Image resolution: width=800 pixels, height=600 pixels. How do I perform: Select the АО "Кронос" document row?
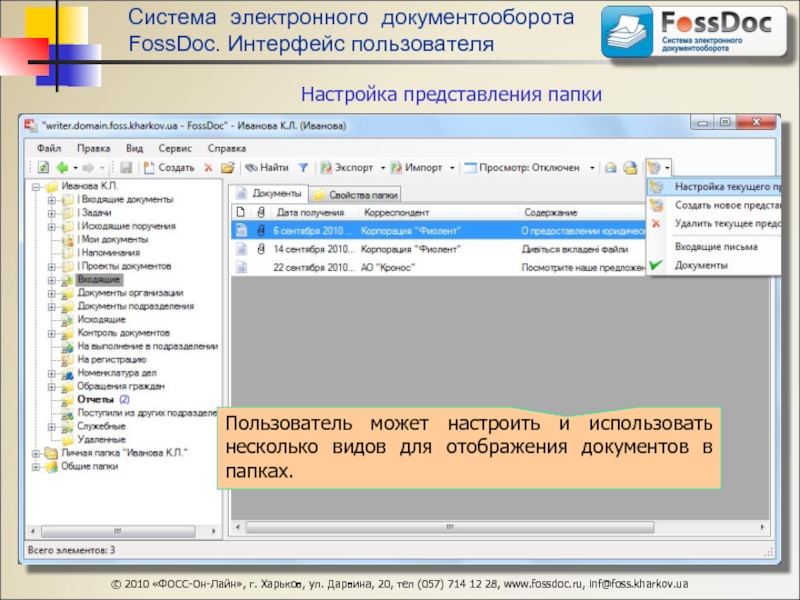pyautogui.click(x=439, y=267)
